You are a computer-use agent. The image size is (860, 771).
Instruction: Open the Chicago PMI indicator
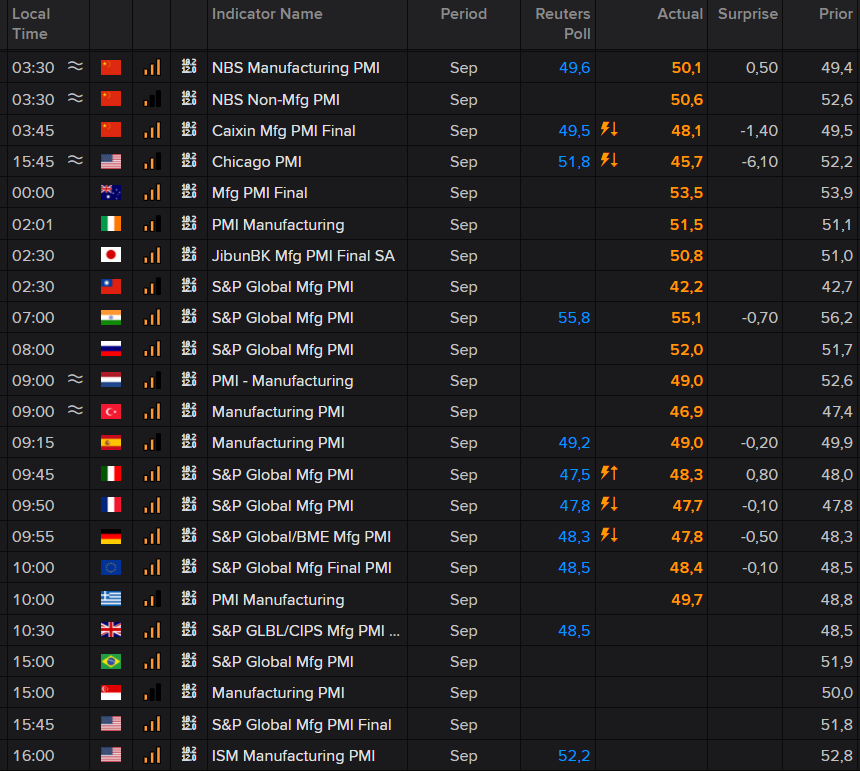pyautogui.click(x=257, y=162)
